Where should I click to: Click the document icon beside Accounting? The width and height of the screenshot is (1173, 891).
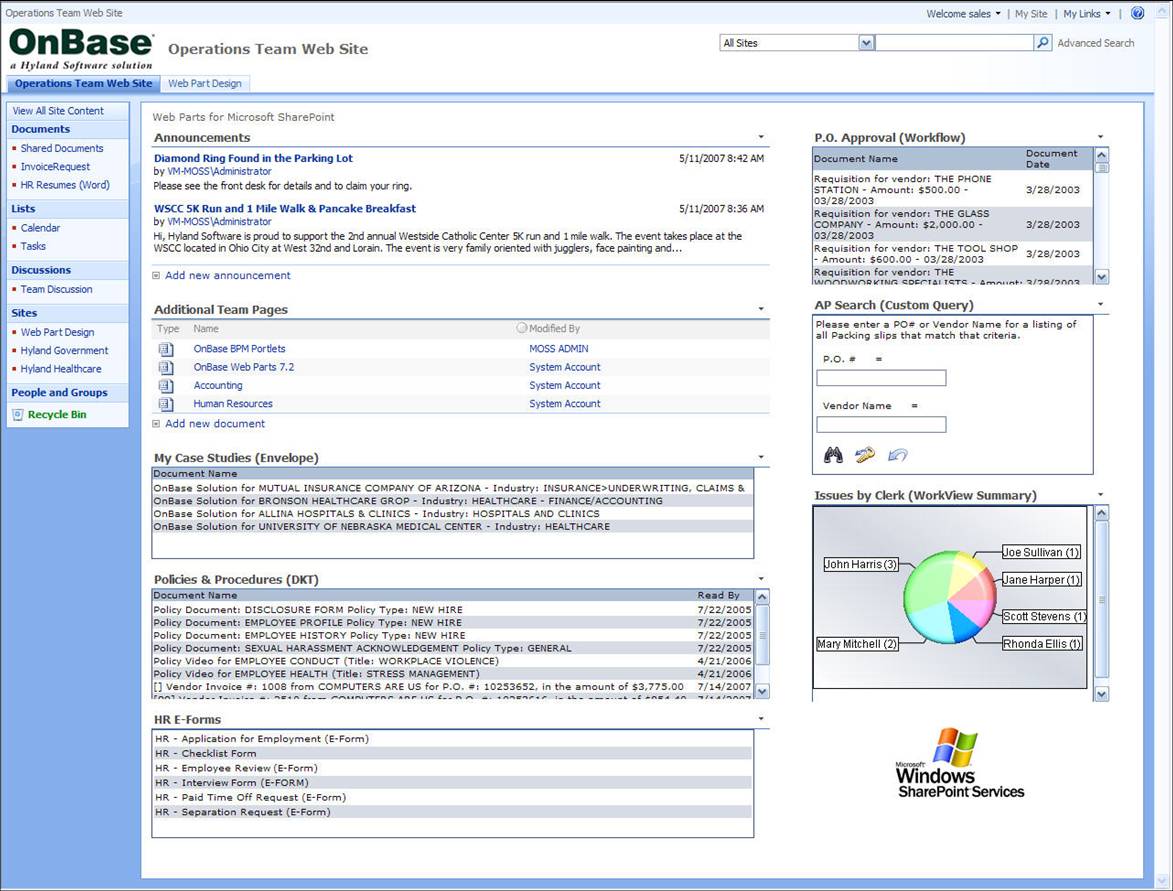(x=166, y=385)
